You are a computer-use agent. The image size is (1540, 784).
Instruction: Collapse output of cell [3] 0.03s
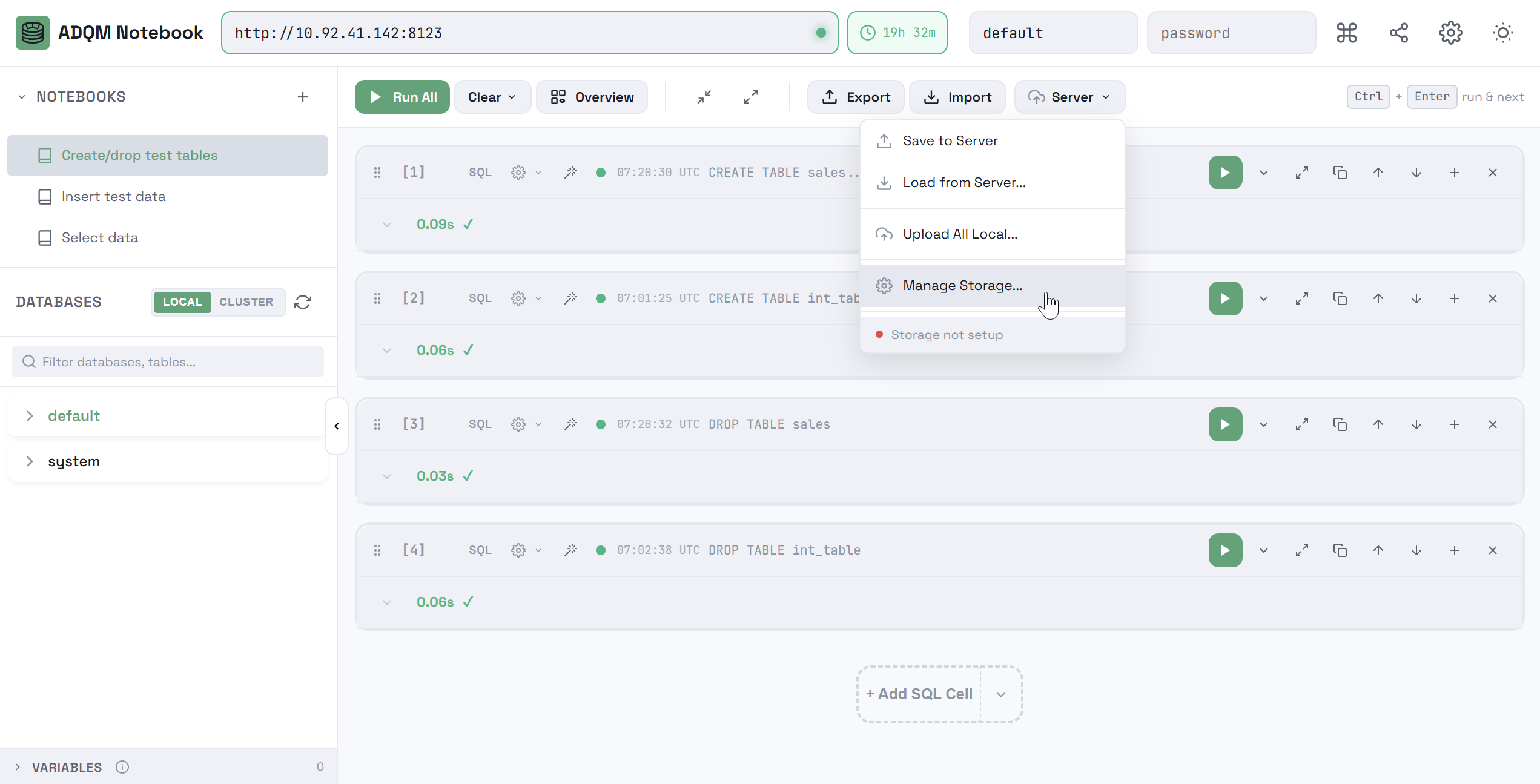(x=386, y=476)
